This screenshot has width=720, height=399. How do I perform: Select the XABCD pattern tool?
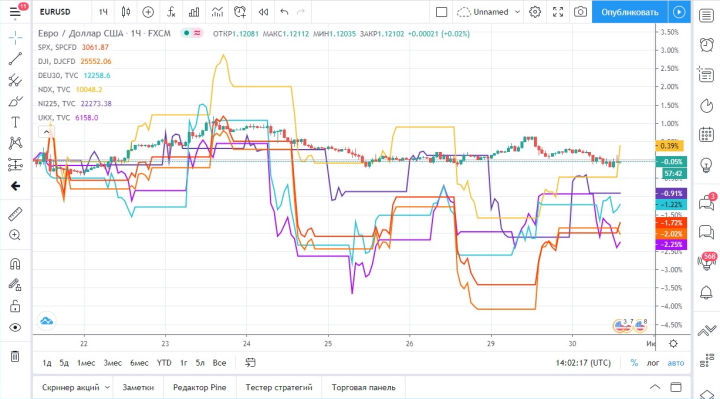(x=15, y=143)
